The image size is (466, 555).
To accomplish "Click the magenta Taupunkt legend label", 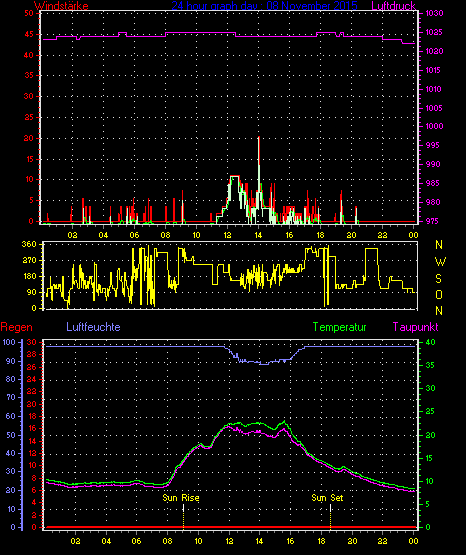I will (415, 327).
